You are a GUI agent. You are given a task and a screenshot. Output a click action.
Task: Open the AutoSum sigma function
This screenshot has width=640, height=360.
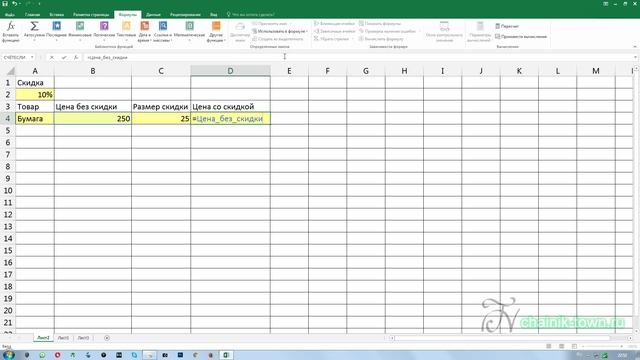point(34,32)
